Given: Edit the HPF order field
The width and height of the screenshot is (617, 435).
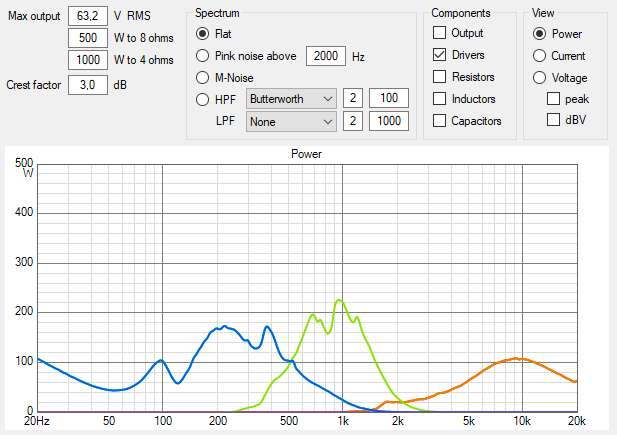Looking at the screenshot, I should pyautogui.click(x=353, y=98).
